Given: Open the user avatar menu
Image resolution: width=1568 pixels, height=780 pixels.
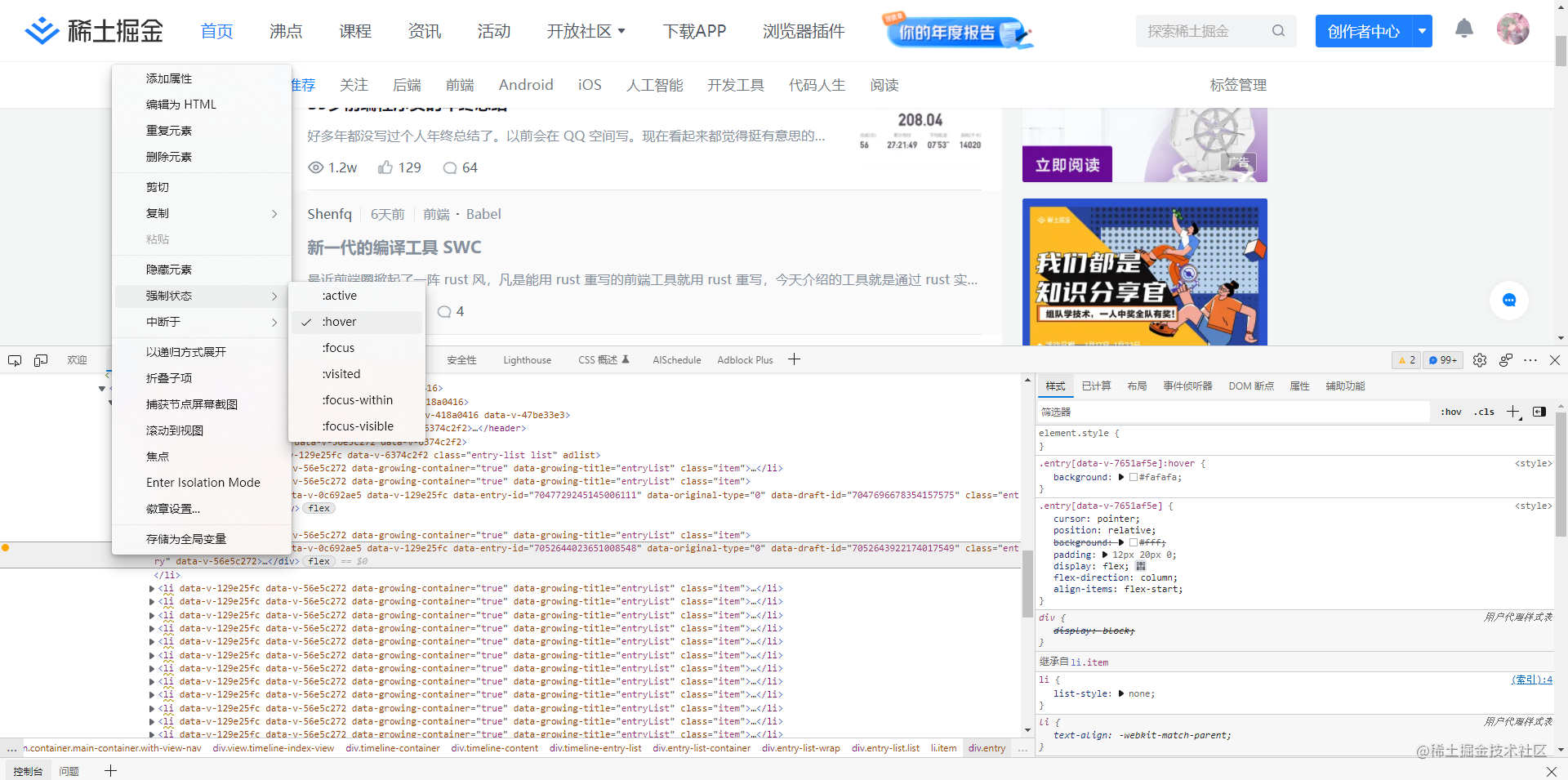Looking at the screenshot, I should coord(1512,29).
